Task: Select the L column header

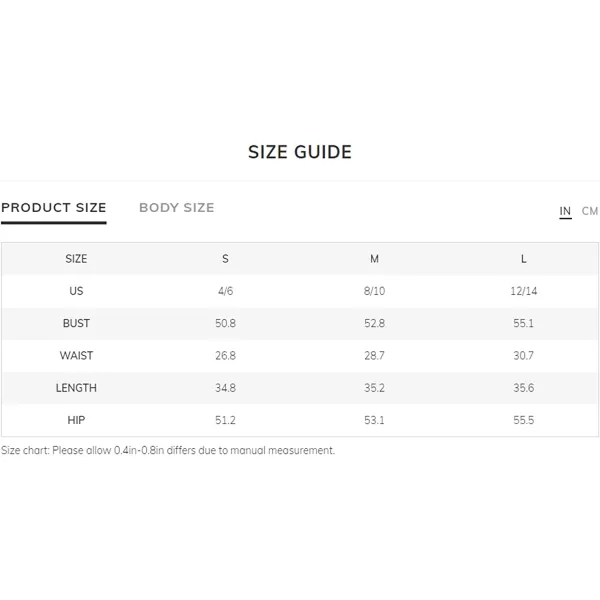Action: click(x=523, y=259)
